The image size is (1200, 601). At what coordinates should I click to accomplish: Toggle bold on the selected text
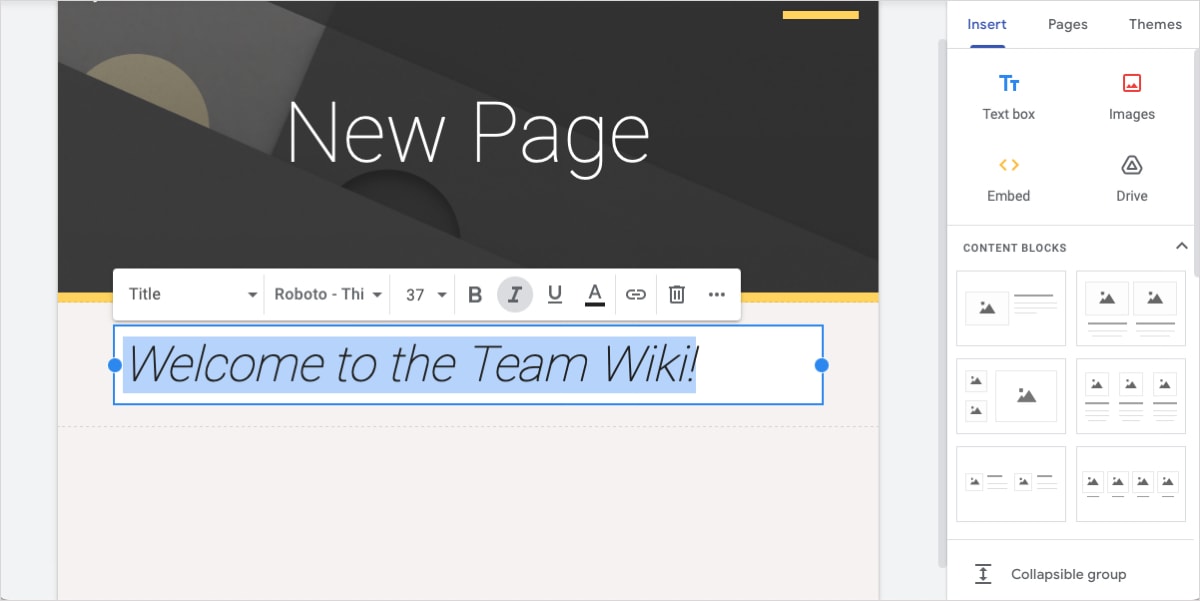click(475, 294)
